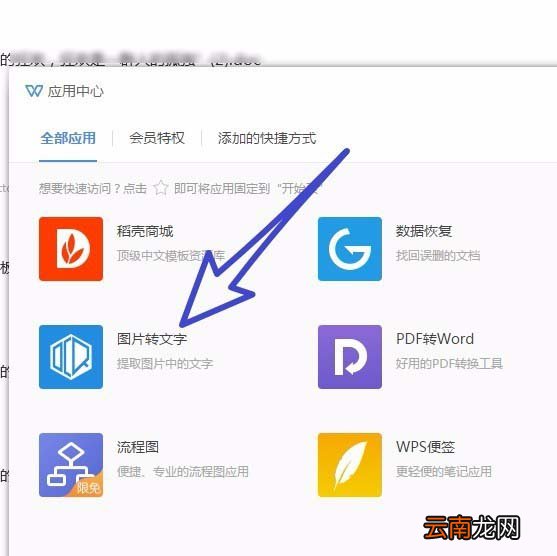The height and width of the screenshot is (556, 557).
Task: Select the PDF转Word title text
Action: click(x=435, y=339)
